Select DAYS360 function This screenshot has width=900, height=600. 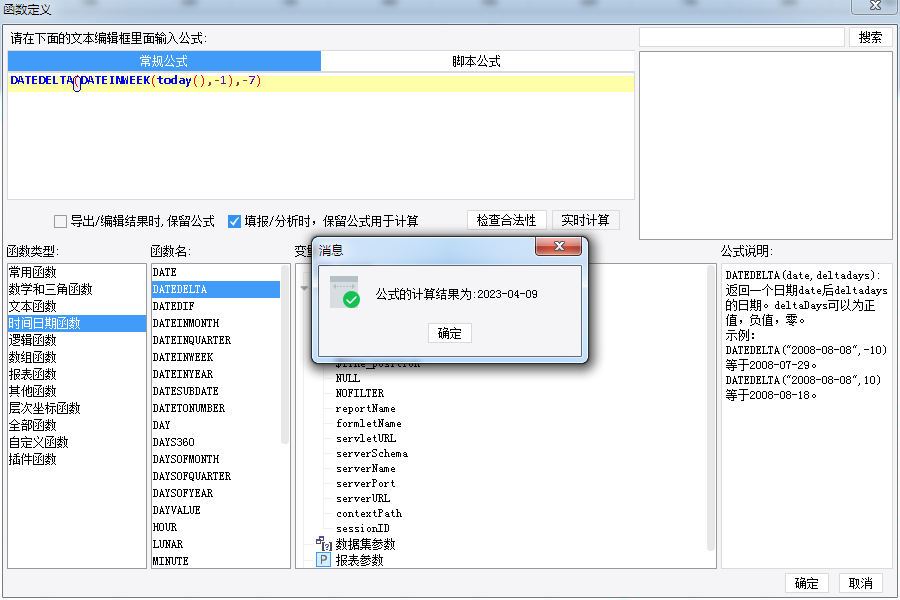click(x=216, y=442)
